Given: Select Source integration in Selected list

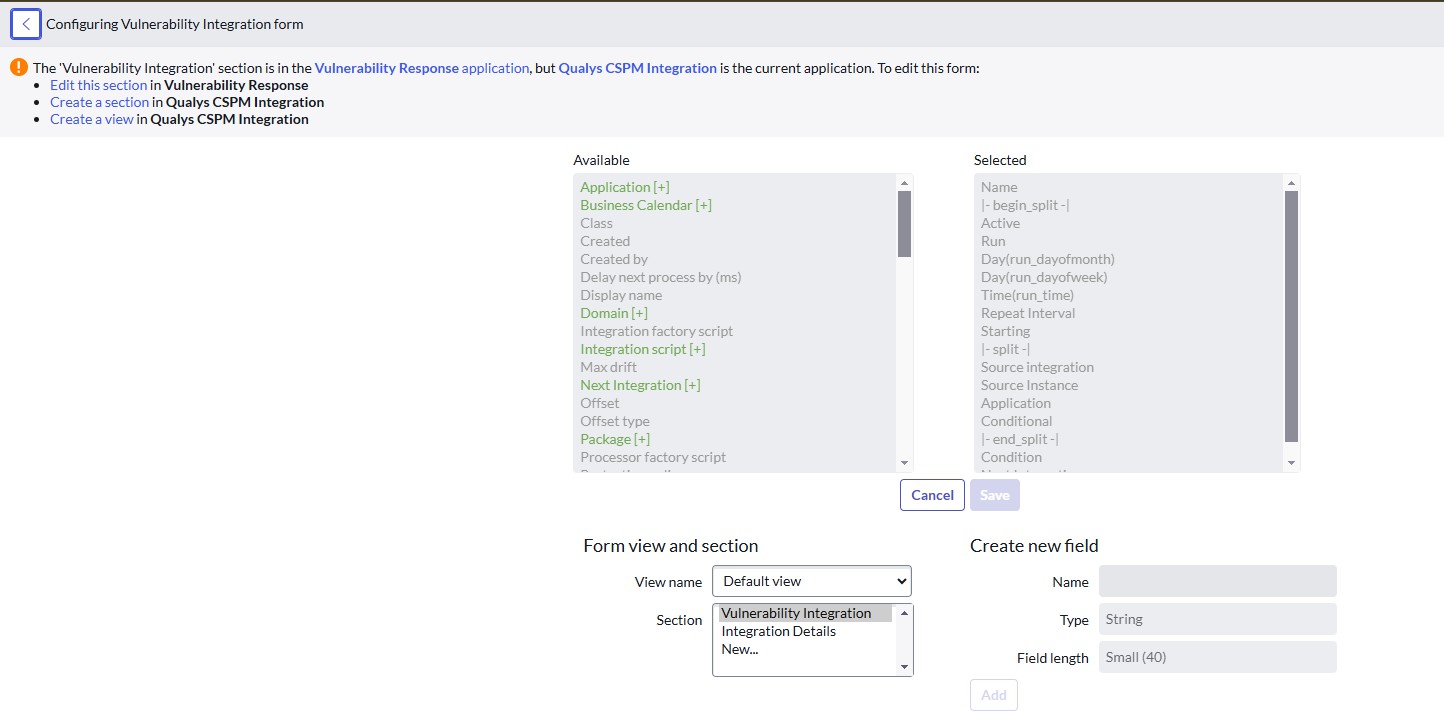Looking at the screenshot, I should click(x=1037, y=367).
